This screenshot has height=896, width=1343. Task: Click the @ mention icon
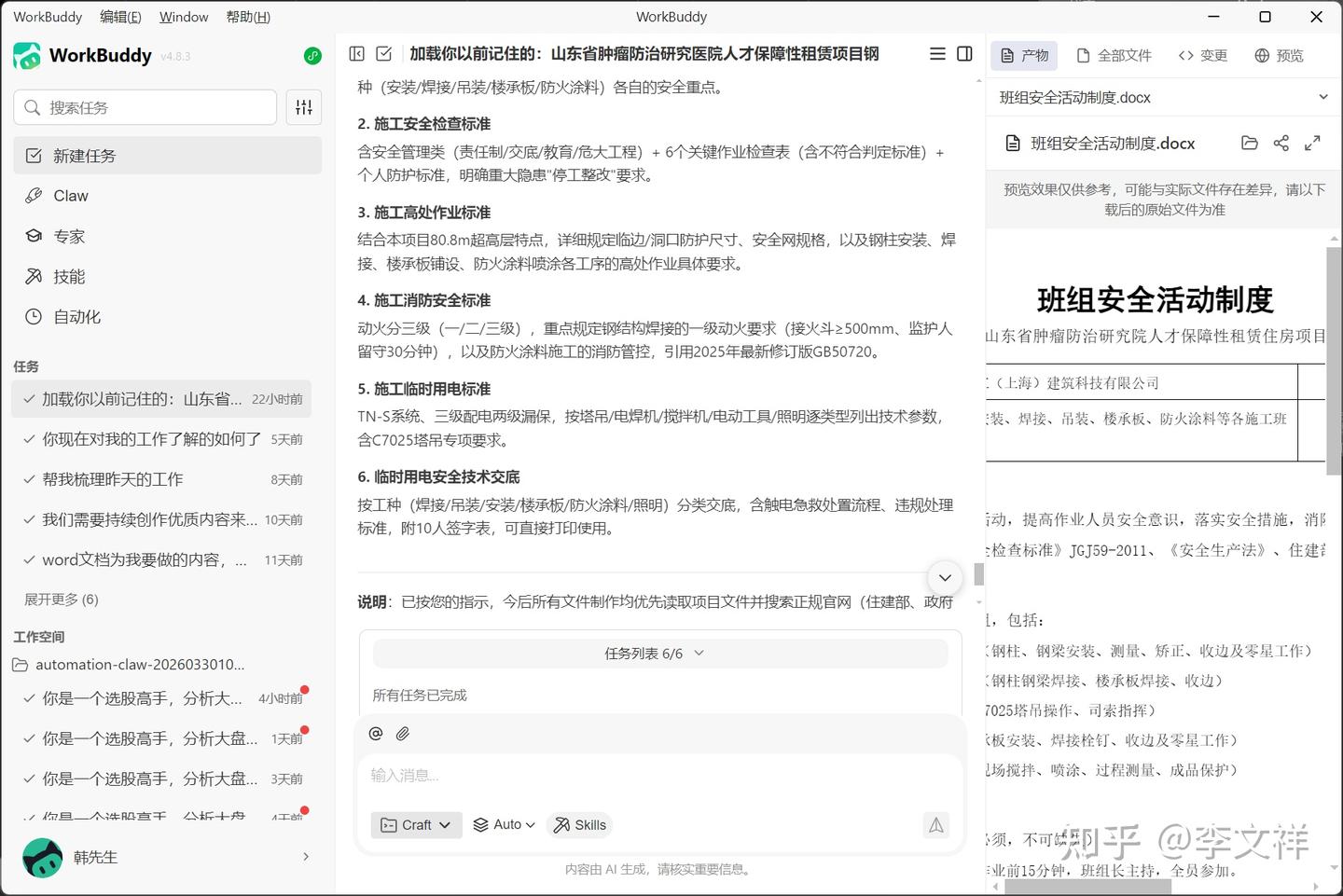(x=376, y=734)
